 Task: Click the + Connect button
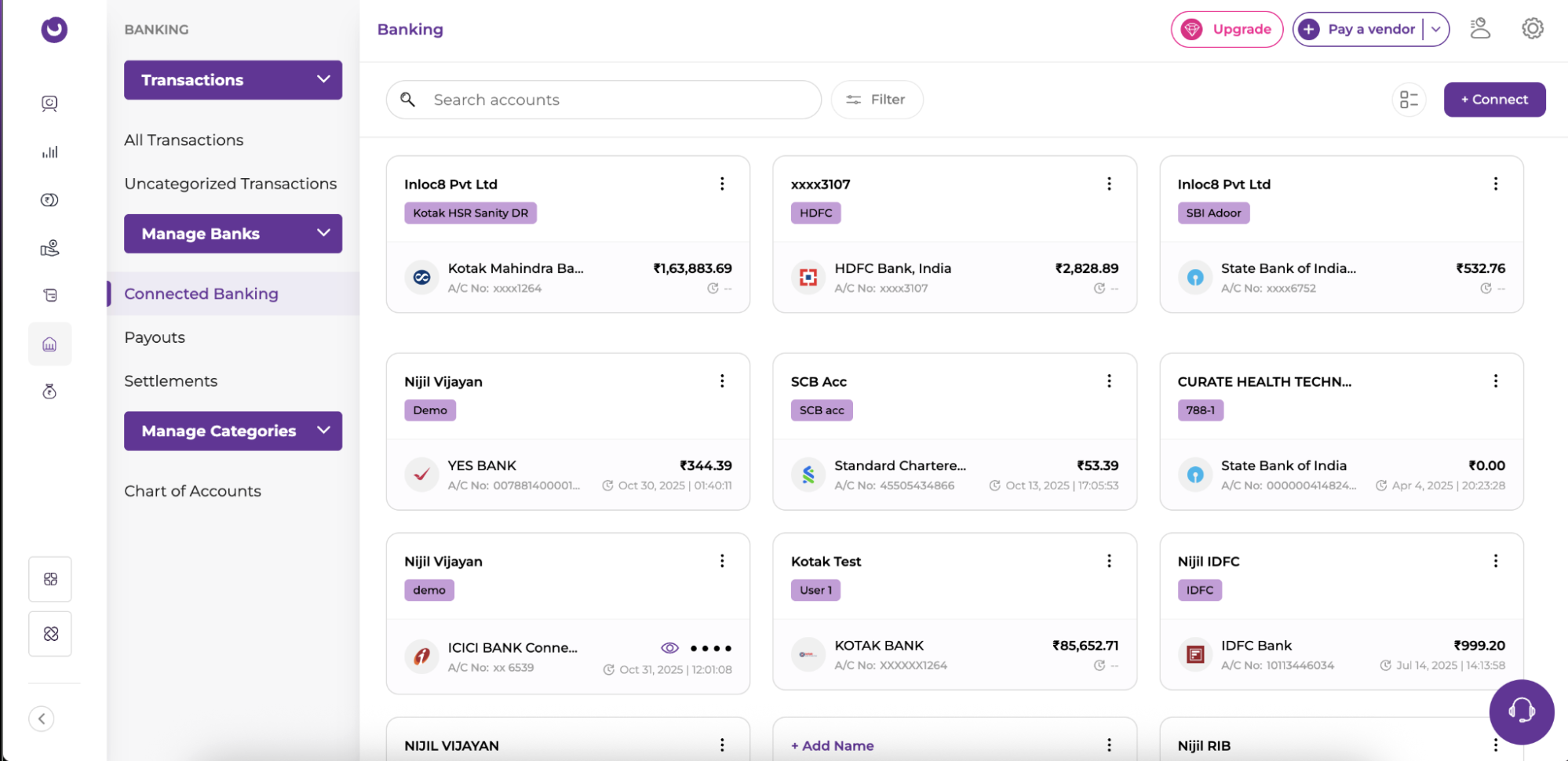(1494, 100)
